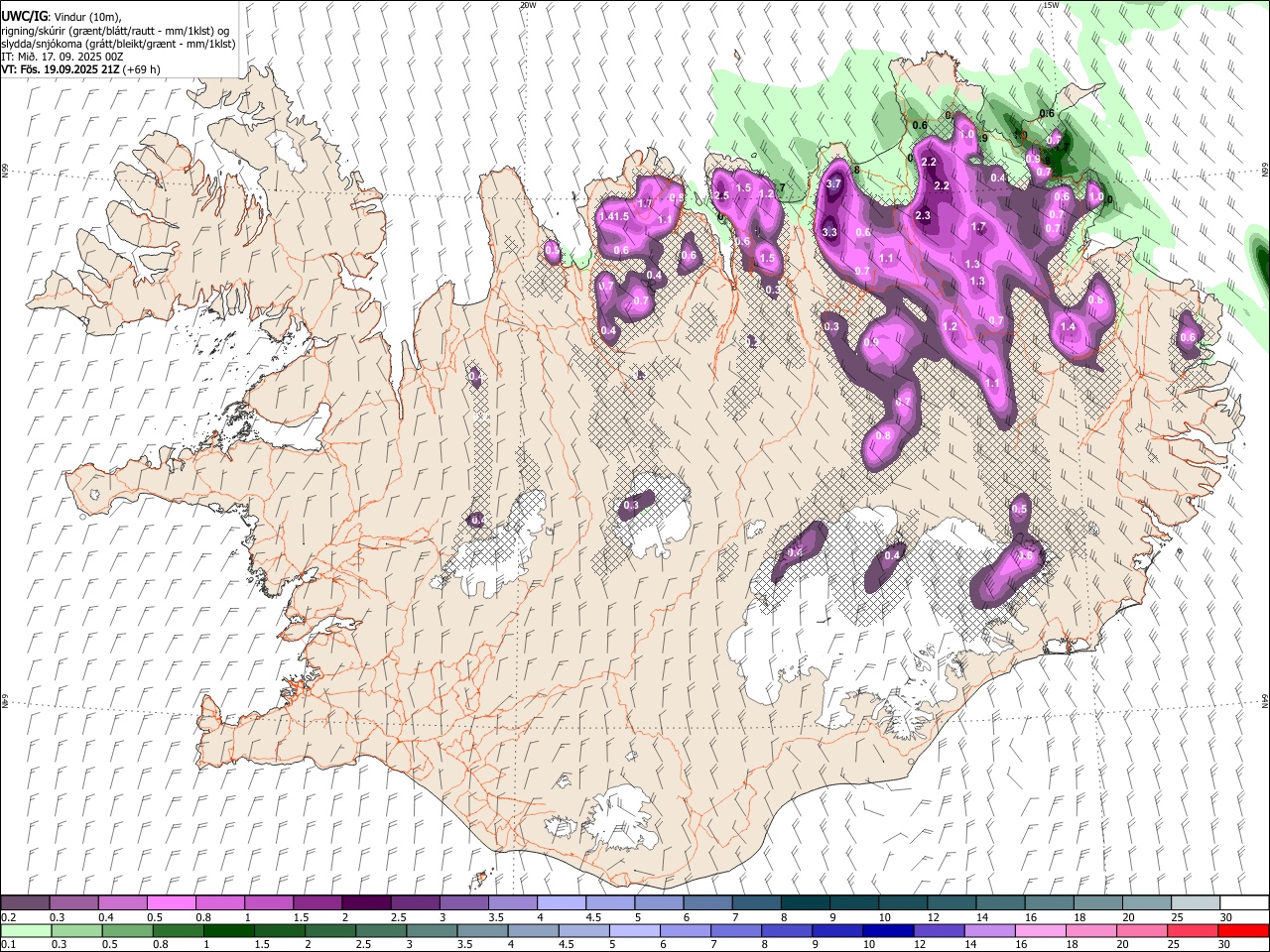This screenshot has width=1270, height=952.
Task: Select the pale green rain swatch between 0.1 and 0.3
Action: coord(25,930)
